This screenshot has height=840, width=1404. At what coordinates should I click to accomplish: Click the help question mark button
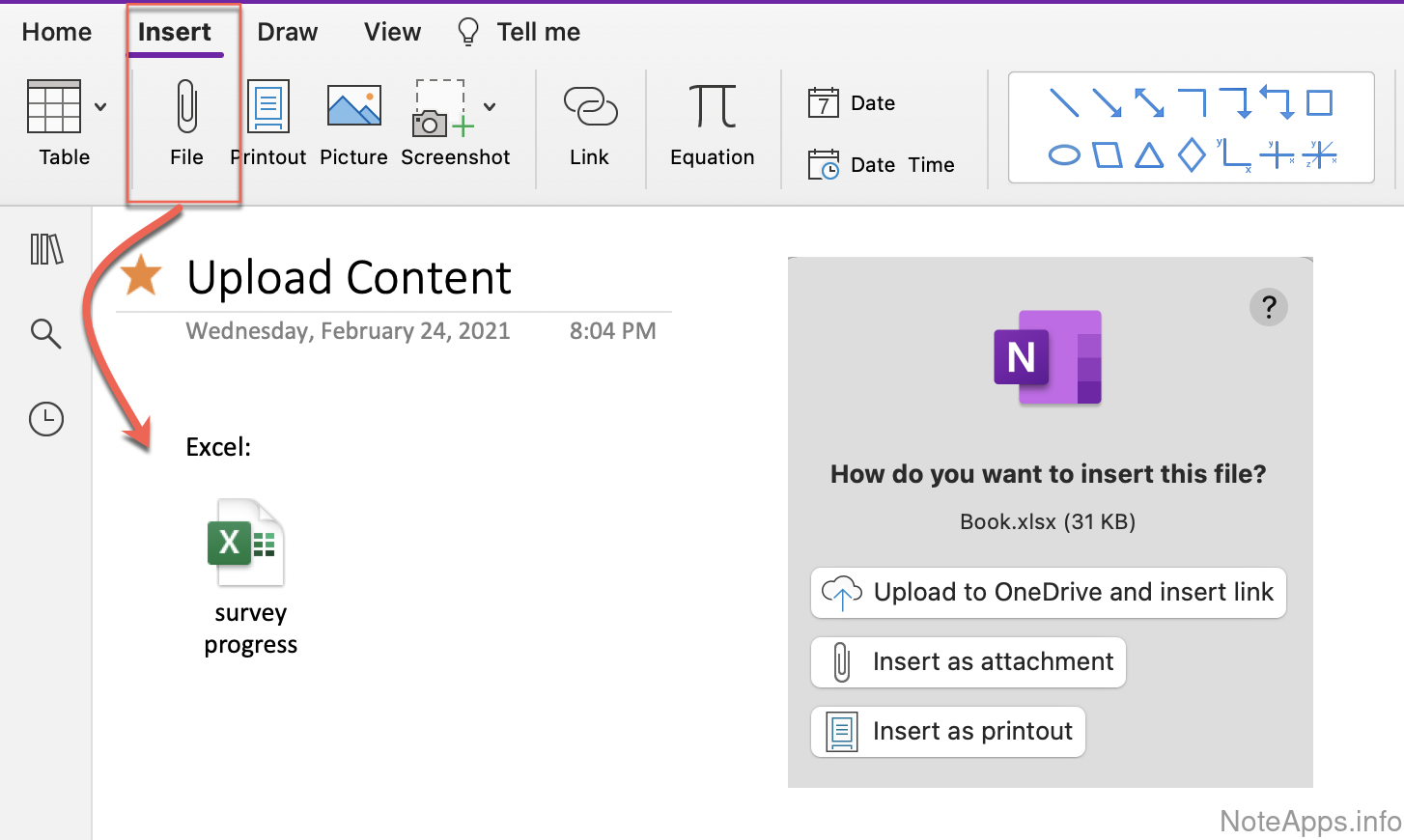tap(1268, 308)
